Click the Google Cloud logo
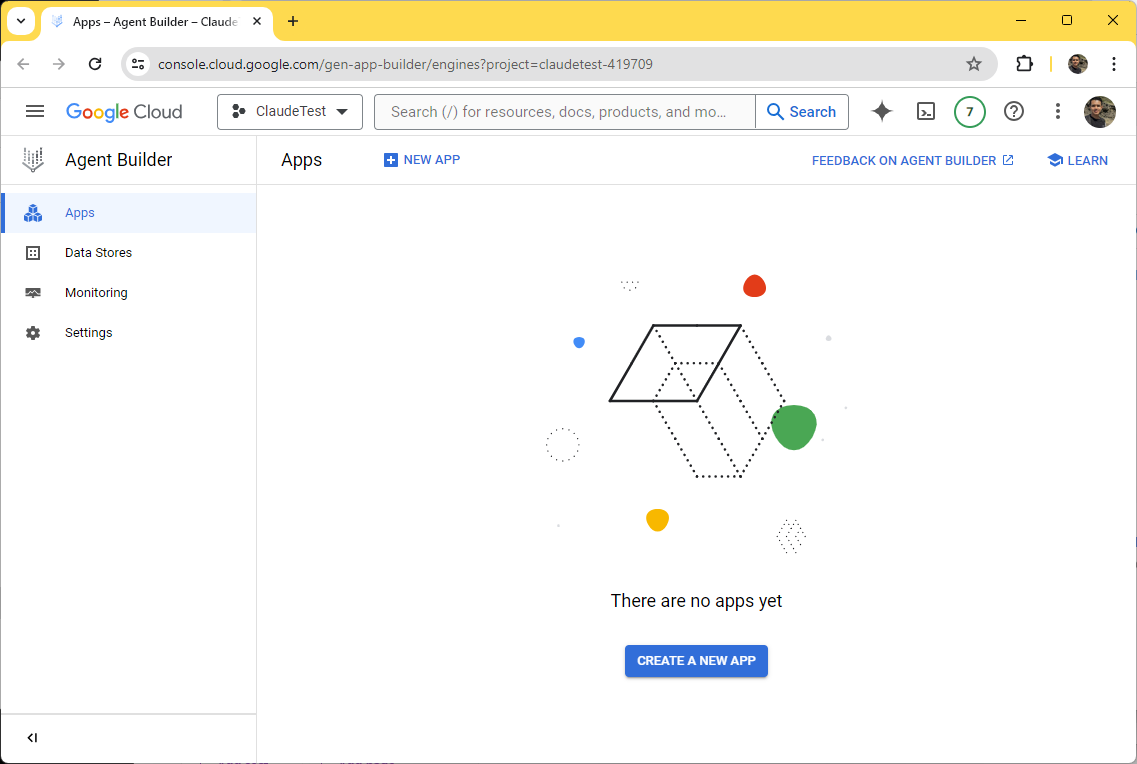Image resolution: width=1137 pixels, height=764 pixels. [x=124, y=111]
